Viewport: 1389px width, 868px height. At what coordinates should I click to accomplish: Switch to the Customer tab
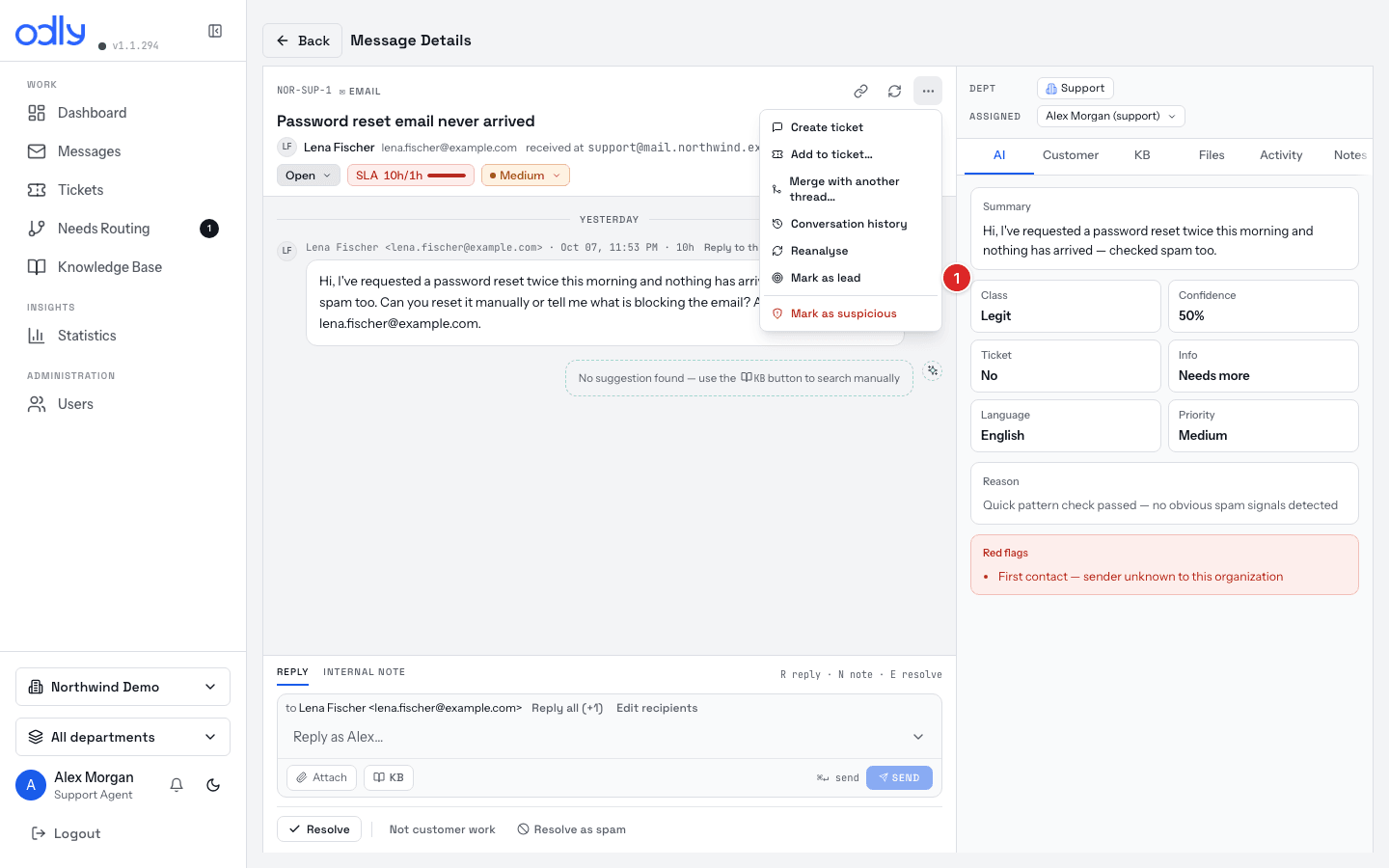pos(1070,155)
